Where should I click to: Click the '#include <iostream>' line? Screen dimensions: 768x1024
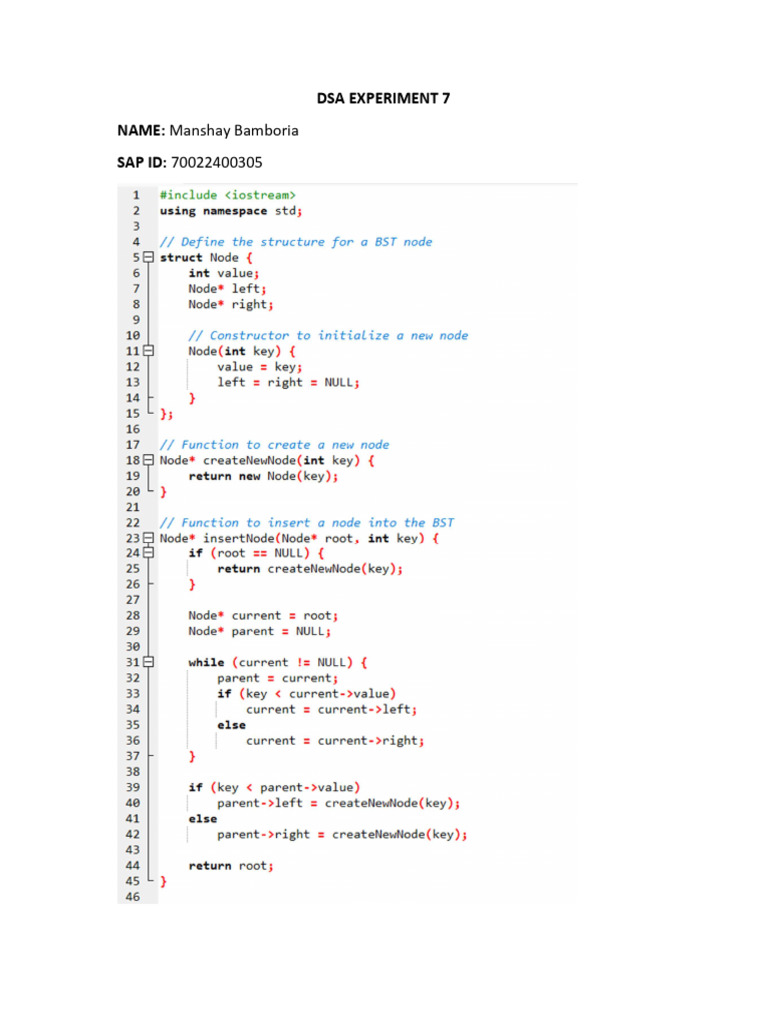tap(228, 195)
